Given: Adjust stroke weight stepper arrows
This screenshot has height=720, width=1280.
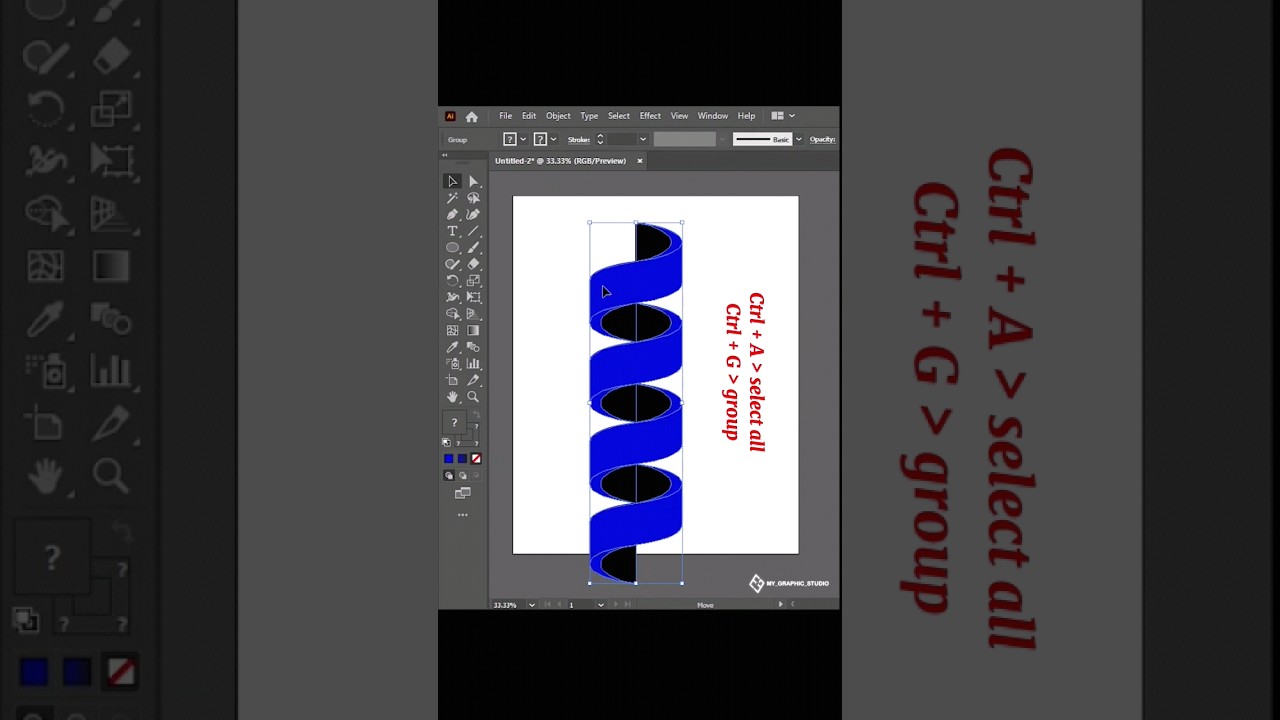Looking at the screenshot, I should (x=600, y=139).
